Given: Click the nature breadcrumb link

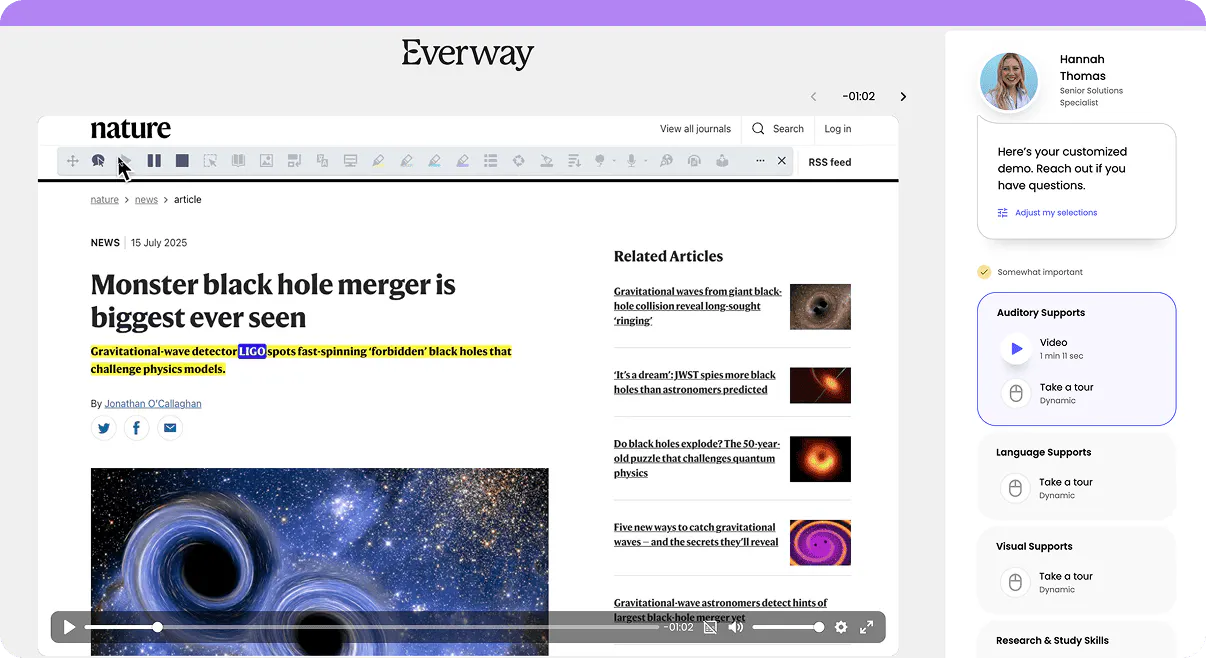Looking at the screenshot, I should tap(104, 200).
